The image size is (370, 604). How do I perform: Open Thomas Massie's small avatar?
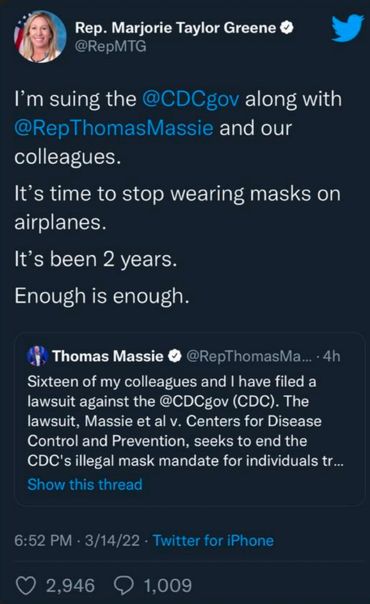tap(37, 356)
